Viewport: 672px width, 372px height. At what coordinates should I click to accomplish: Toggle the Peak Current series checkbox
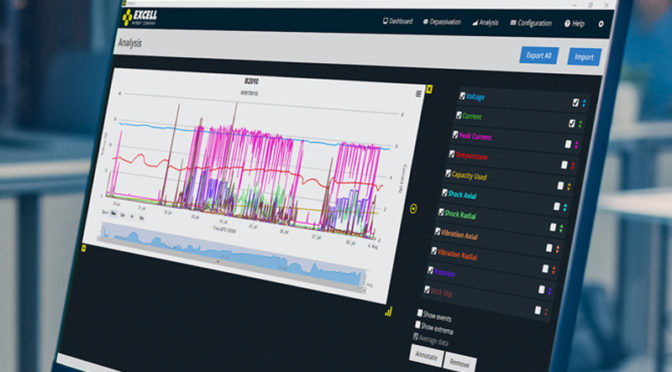(455, 135)
